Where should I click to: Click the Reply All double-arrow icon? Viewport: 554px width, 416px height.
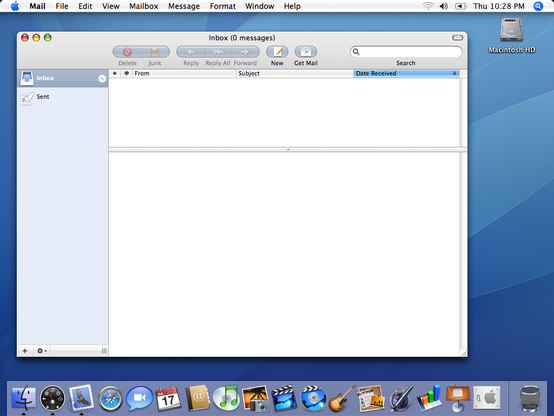click(218, 52)
